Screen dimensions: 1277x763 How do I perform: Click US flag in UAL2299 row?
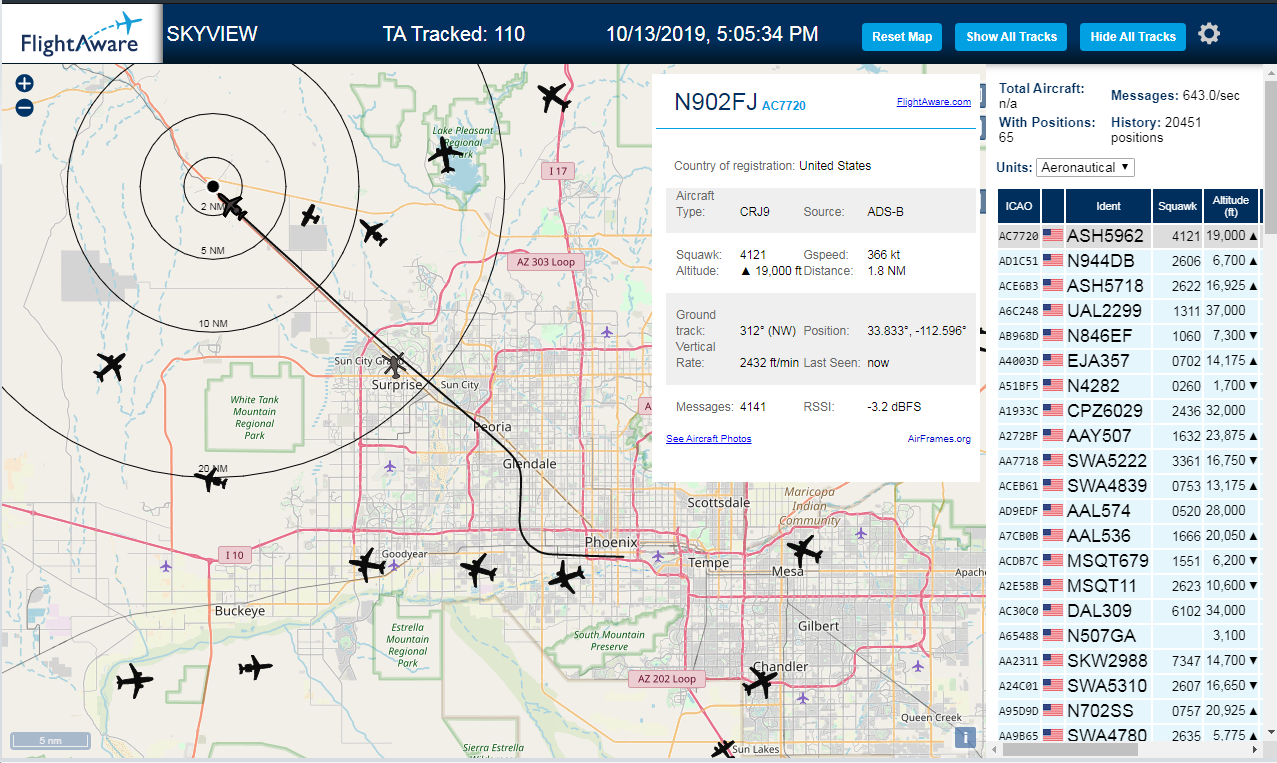click(x=1053, y=311)
